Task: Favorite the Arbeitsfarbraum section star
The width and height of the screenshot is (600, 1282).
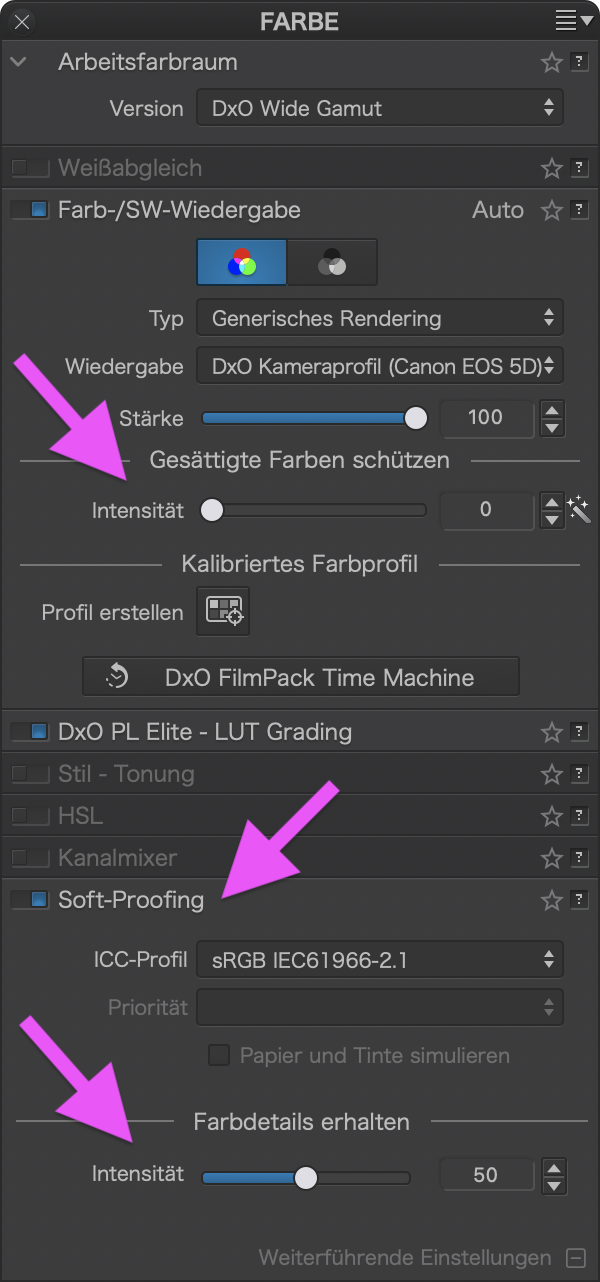Action: [x=551, y=63]
